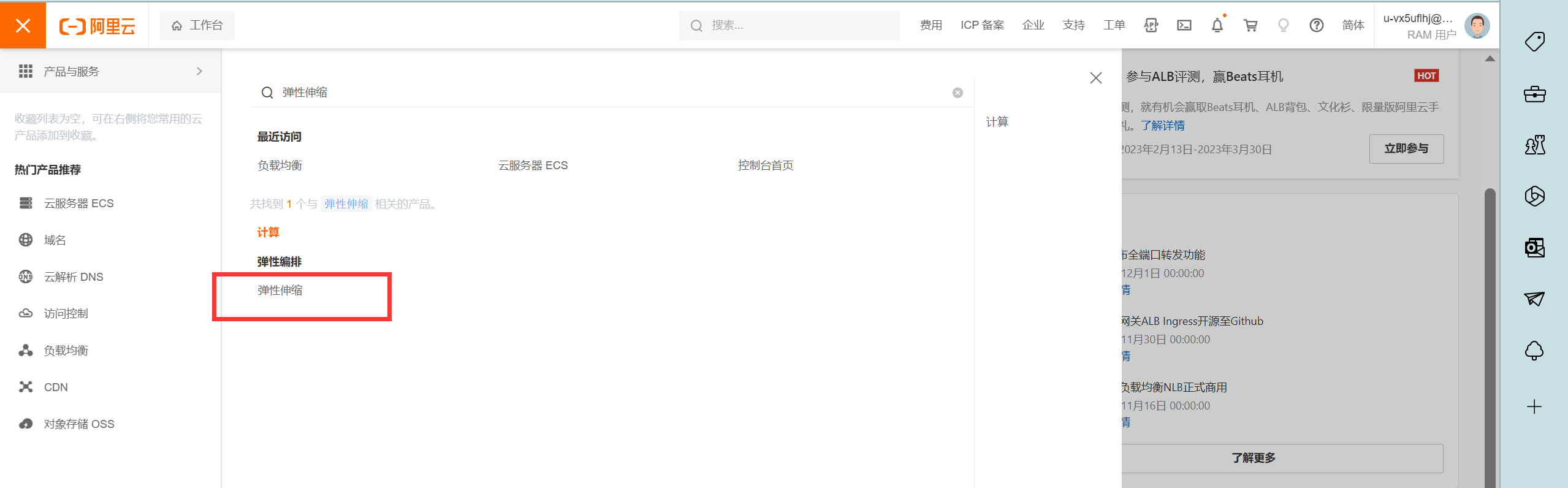
Task: Open 云解析 DNS in sidebar
Action: [74, 276]
